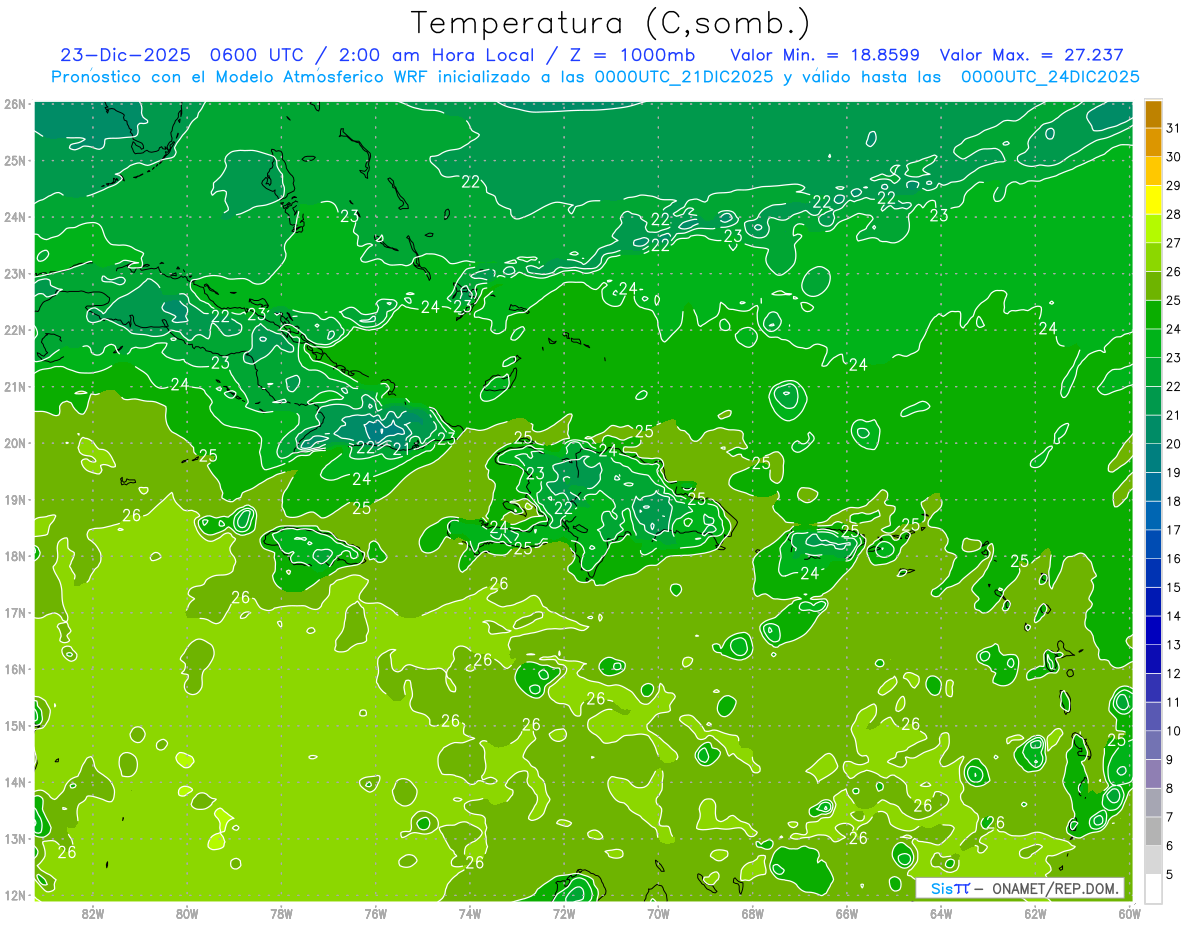Screen dimensions: 1200x927
Task: Click the color scale label 16
Action: click(x=1173, y=558)
